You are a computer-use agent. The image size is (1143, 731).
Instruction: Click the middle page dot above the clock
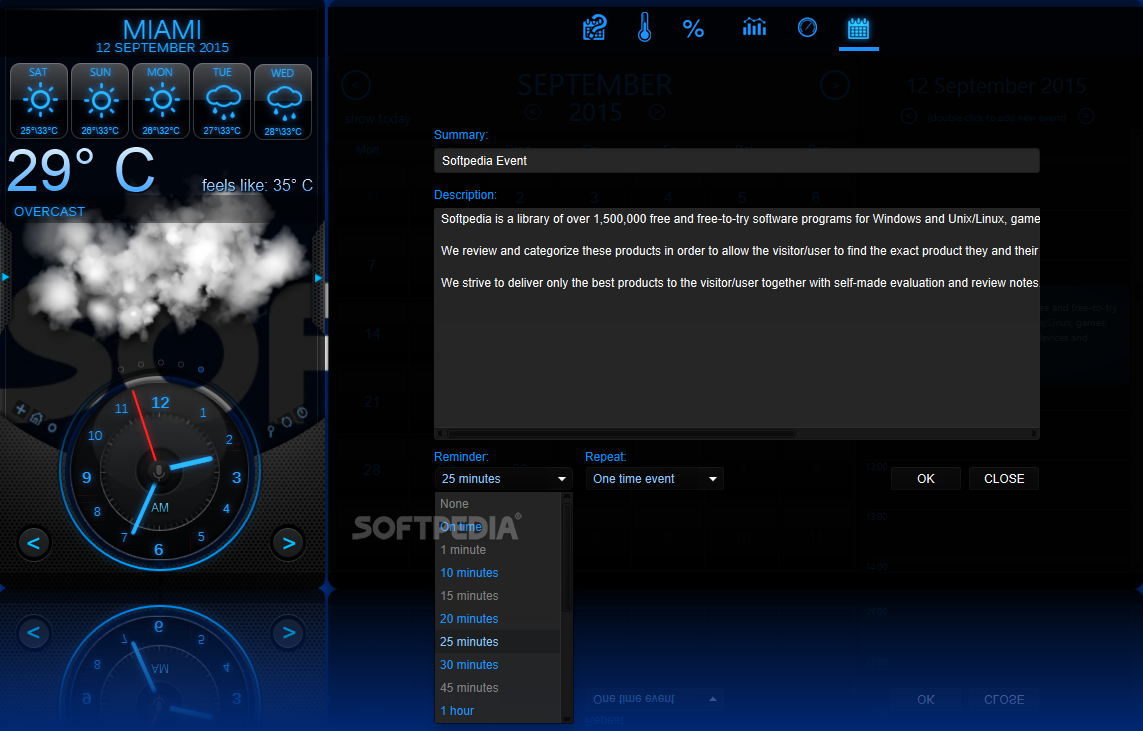click(160, 362)
